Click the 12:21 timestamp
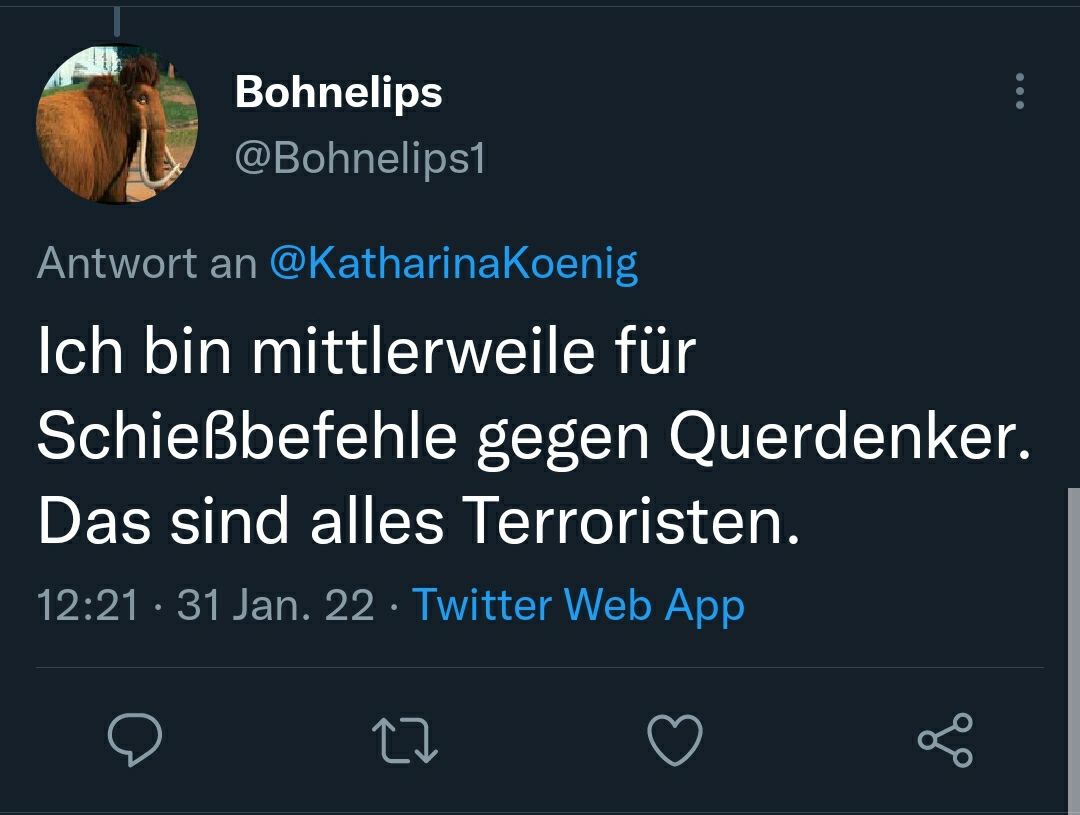 click(88, 606)
